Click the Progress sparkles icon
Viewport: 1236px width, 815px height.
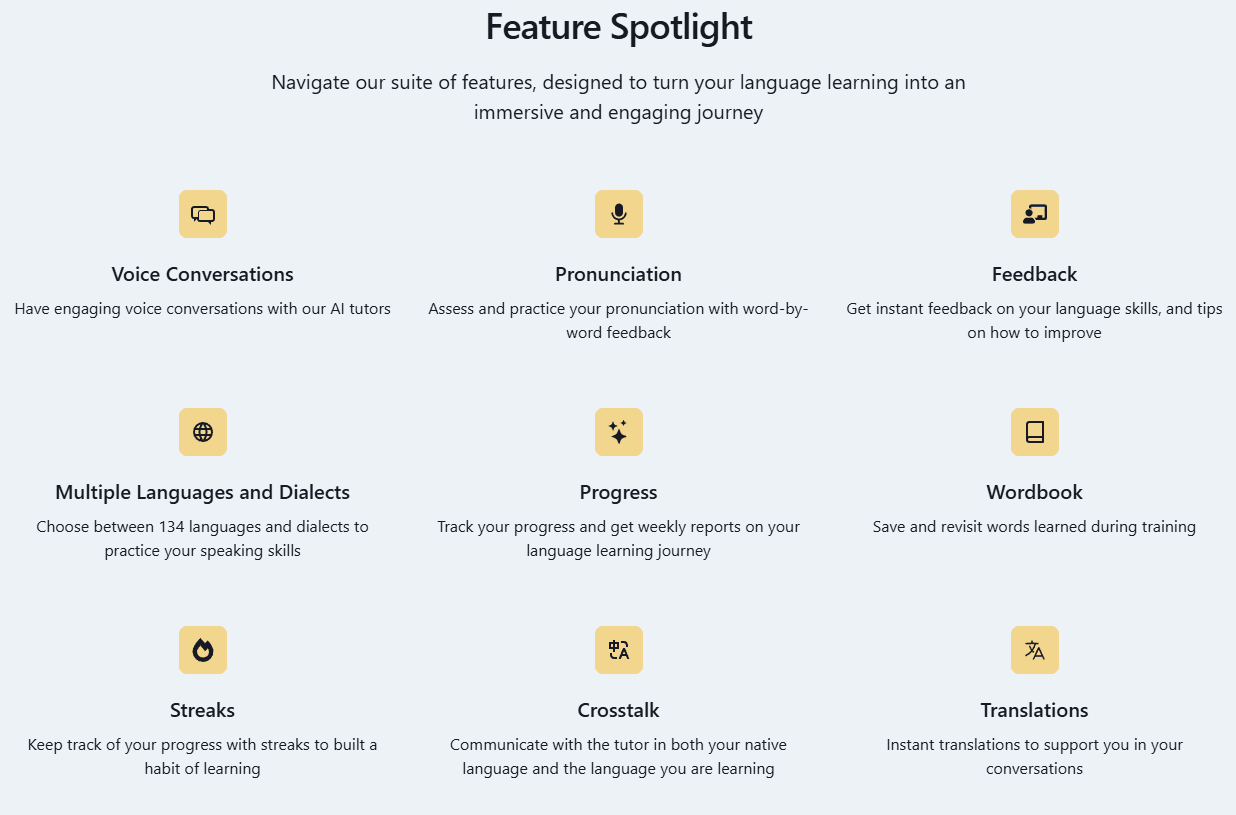(619, 432)
